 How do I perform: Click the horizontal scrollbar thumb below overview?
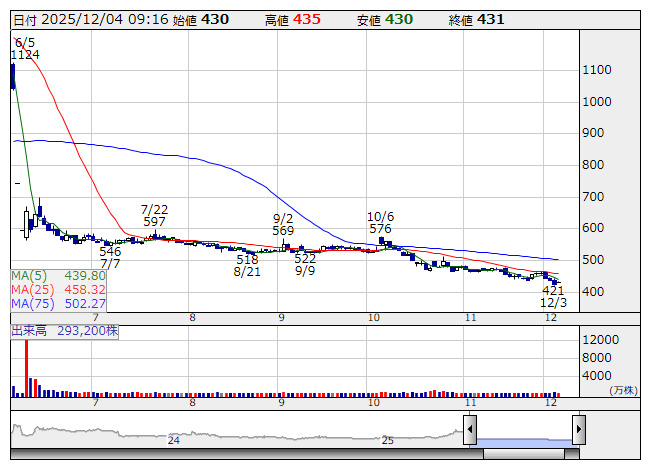[x=530, y=454]
